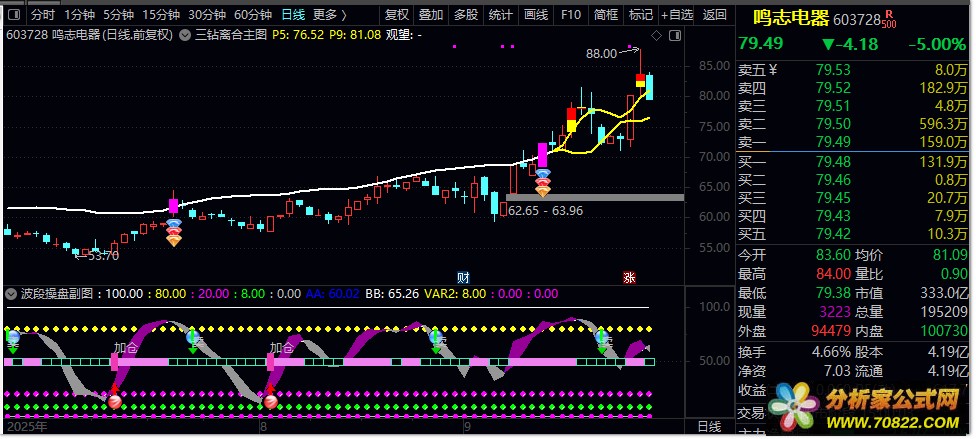
Task: Select the 买一 bid price 79.48
Action: point(833,163)
